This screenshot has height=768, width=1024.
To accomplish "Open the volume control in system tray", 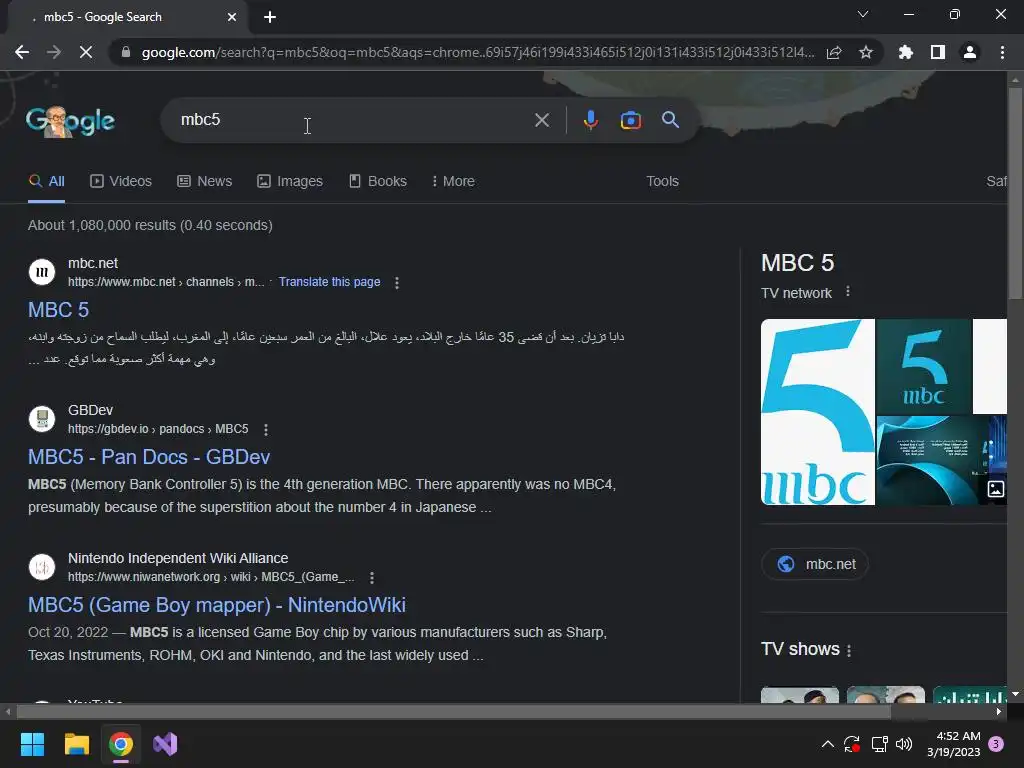I will point(904,744).
